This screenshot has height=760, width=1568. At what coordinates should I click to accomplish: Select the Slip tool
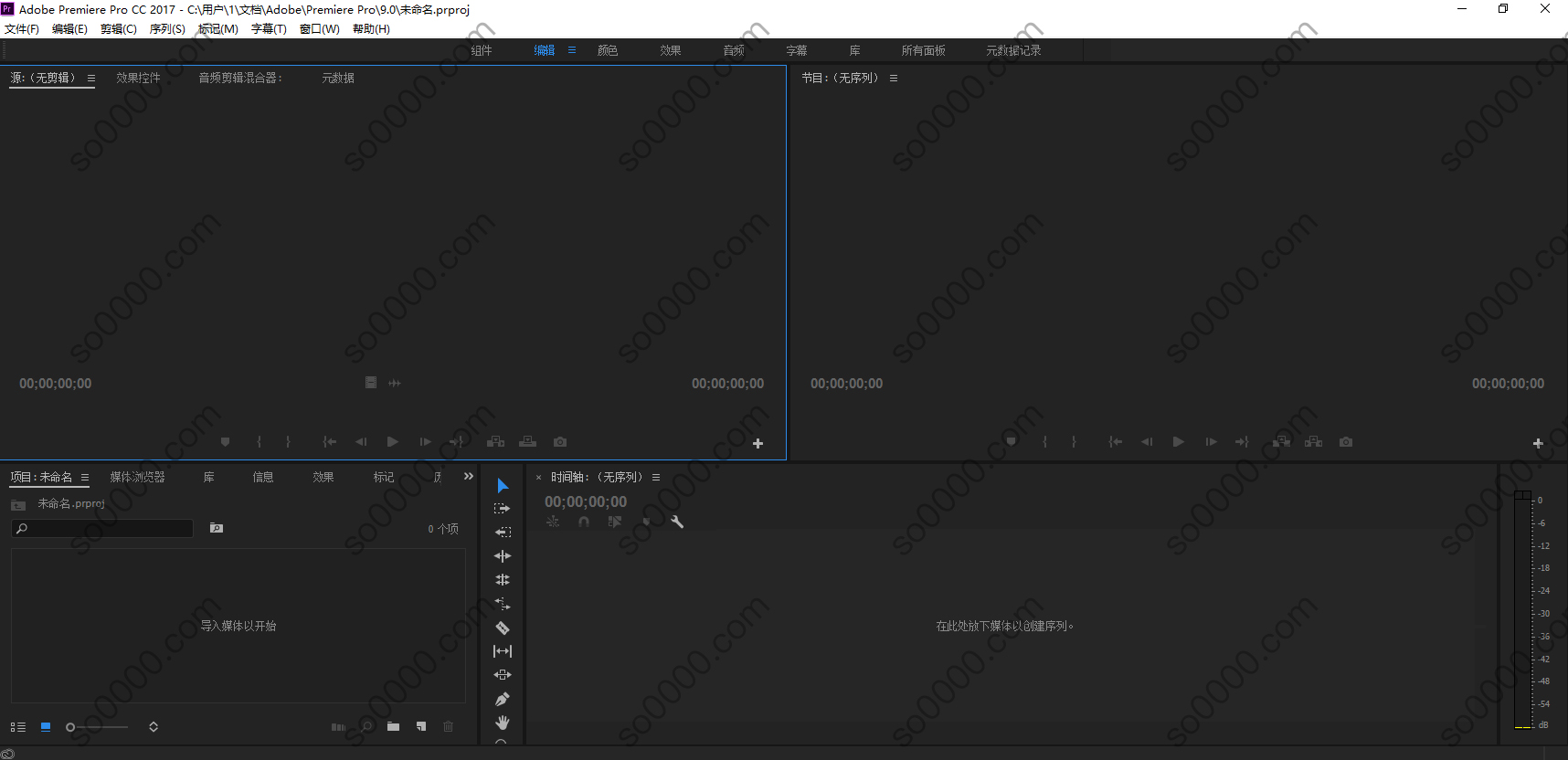(503, 651)
